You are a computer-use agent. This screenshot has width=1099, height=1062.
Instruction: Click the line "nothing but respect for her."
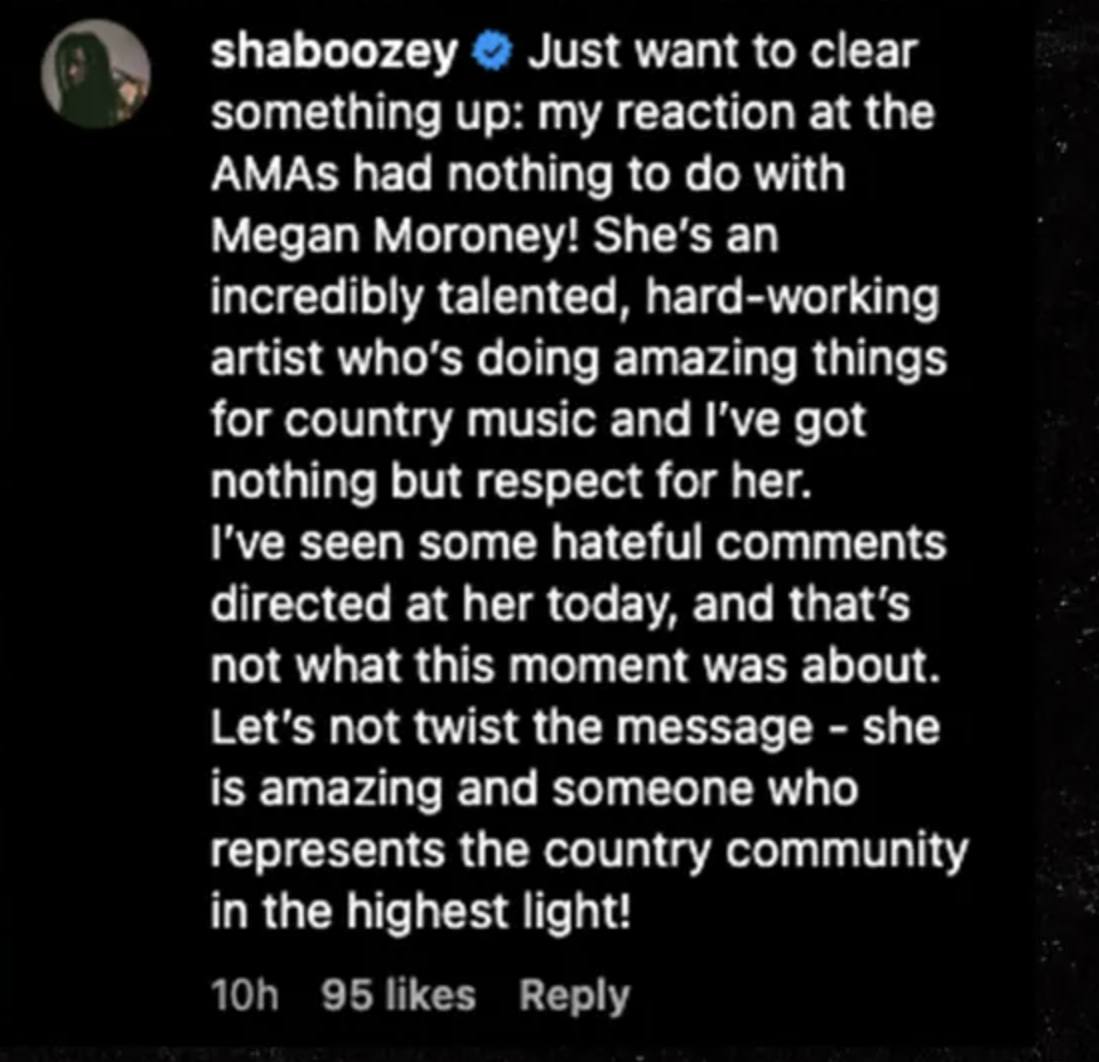pyautogui.click(x=512, y=482)
